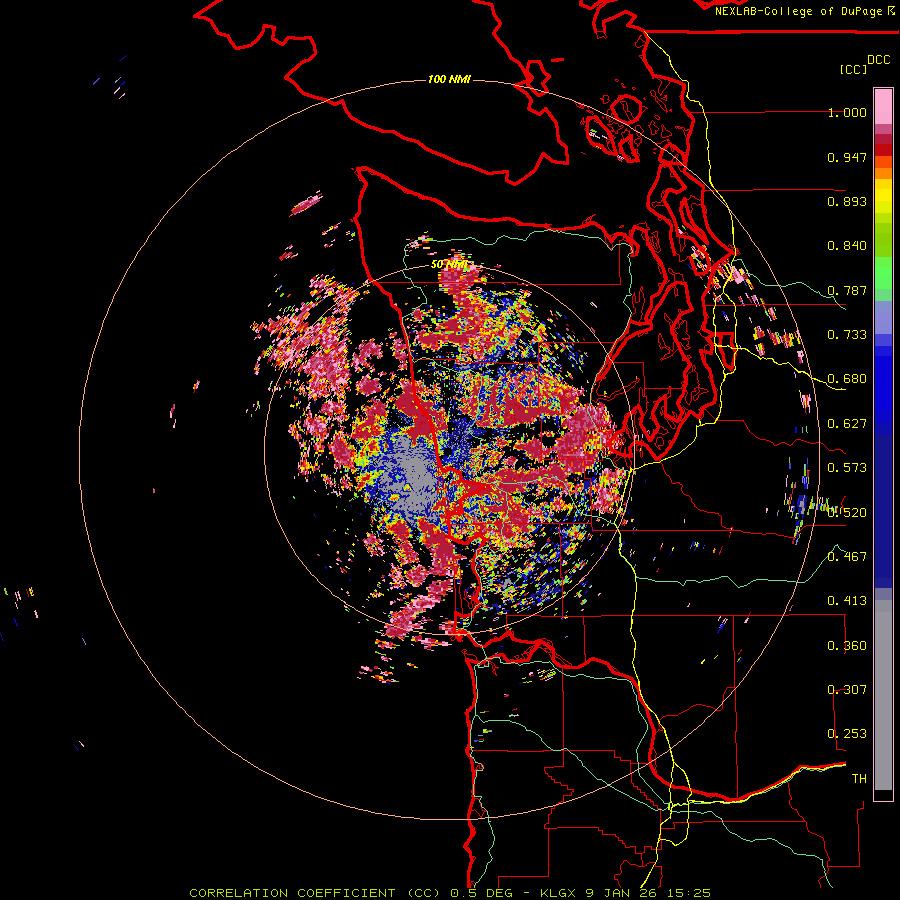900x900 pixels.
Task: Click the 0.360 scale value
Action: pyautogui.click(x=847, y=646)
